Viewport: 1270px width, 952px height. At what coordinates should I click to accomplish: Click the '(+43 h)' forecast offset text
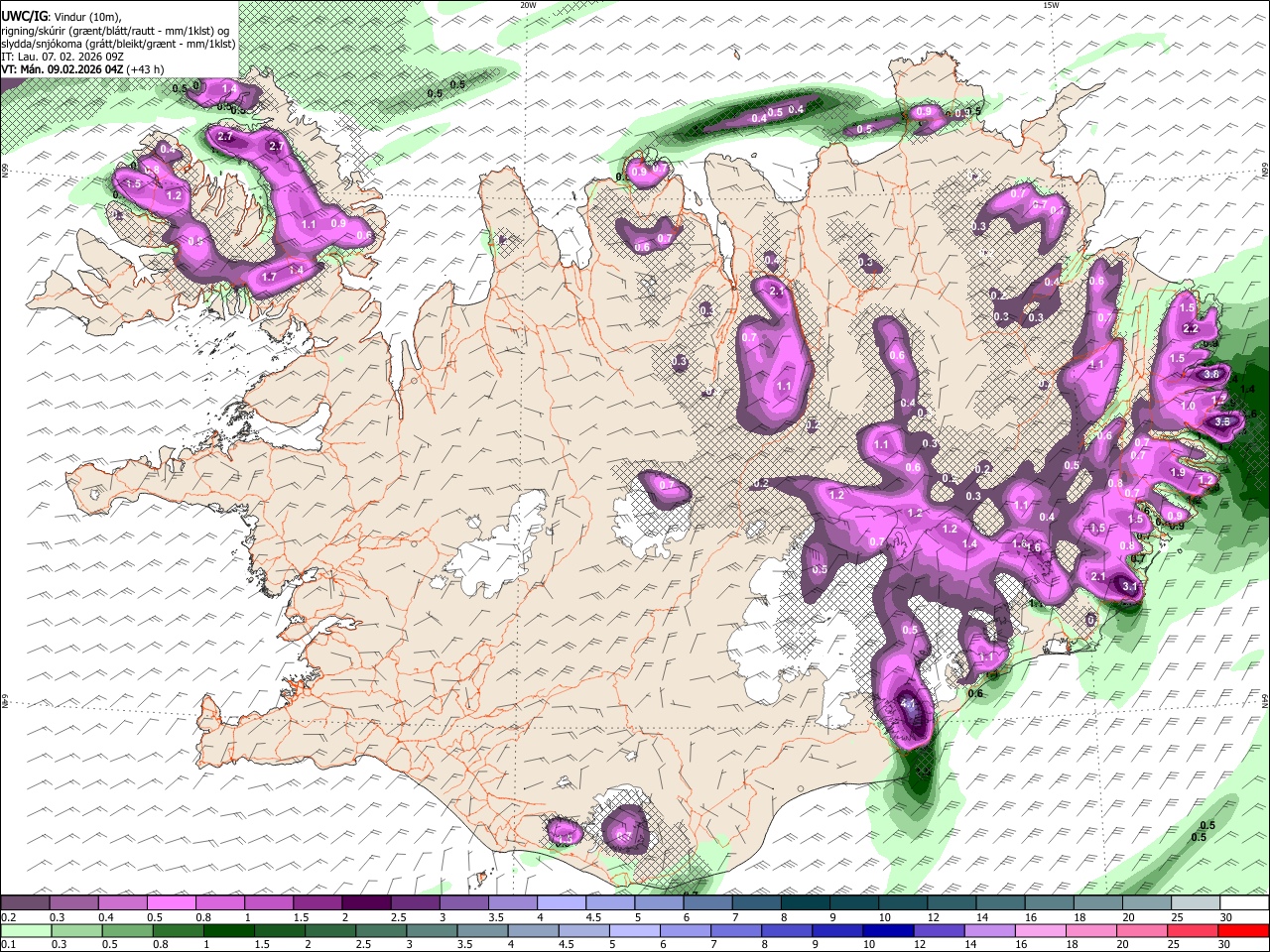[x=145, y=69]
